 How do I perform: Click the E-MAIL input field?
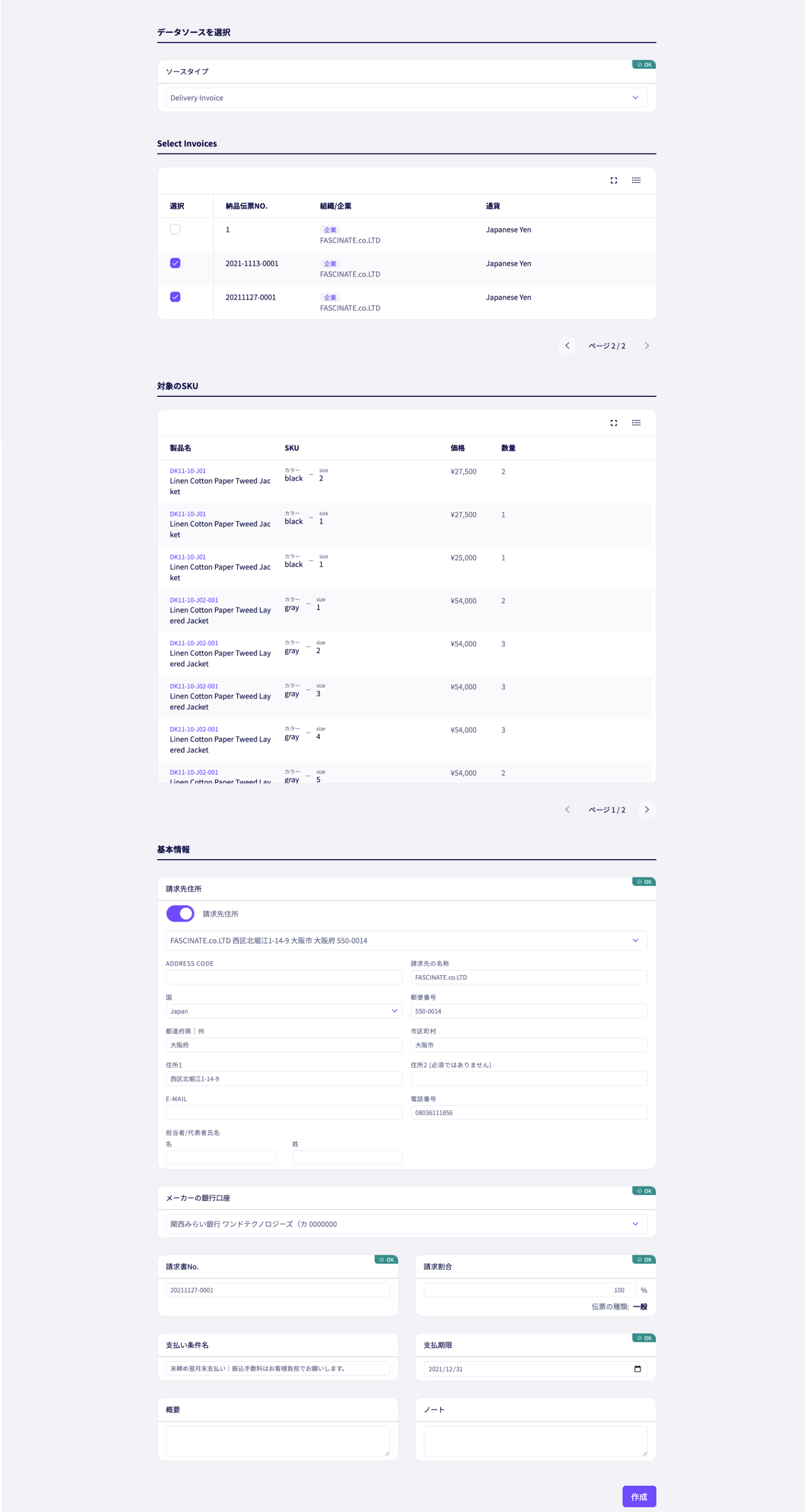pos(284,1113)
